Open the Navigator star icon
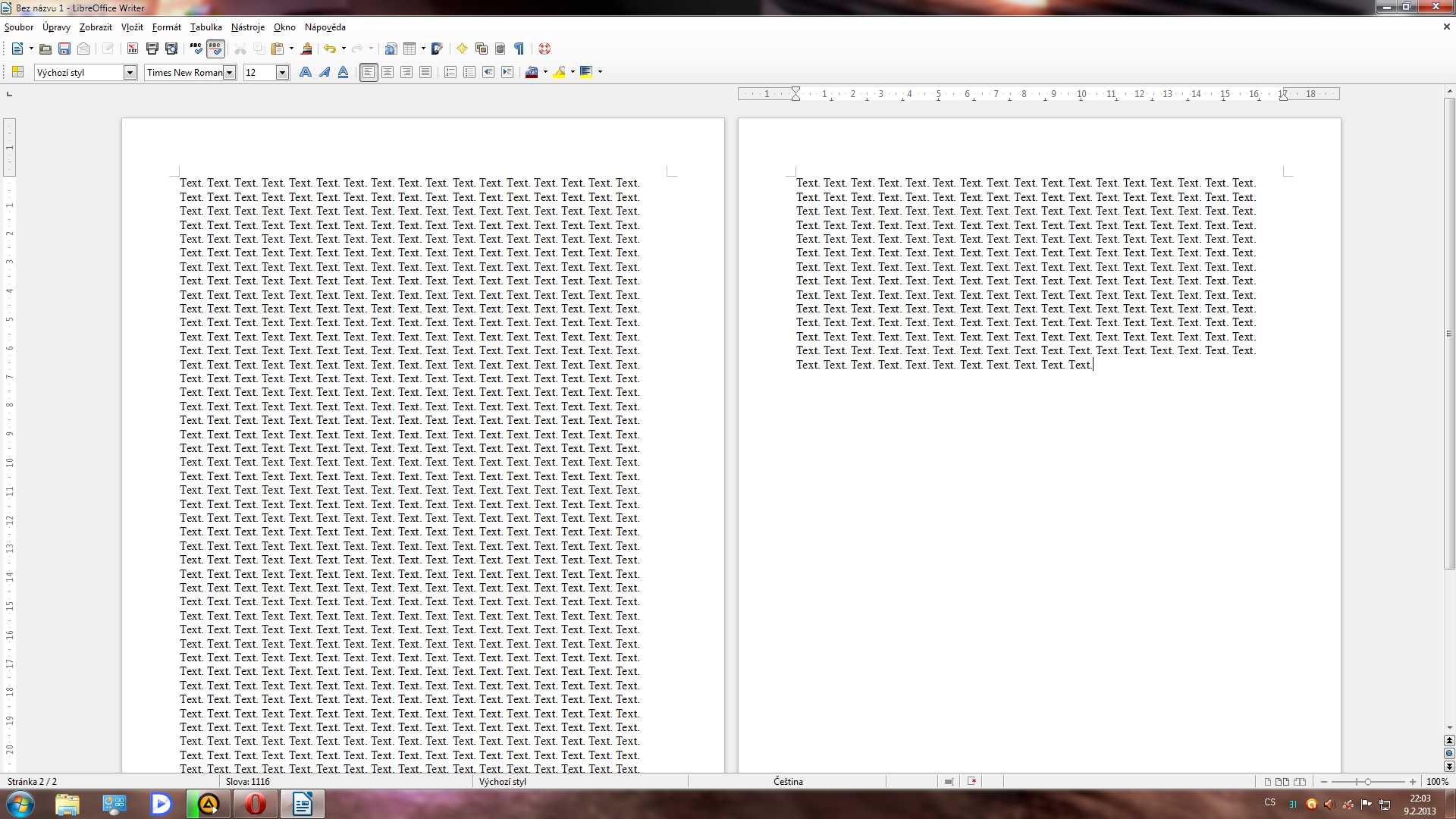Viewport: 1456px width, 819px height. (462, 49)
